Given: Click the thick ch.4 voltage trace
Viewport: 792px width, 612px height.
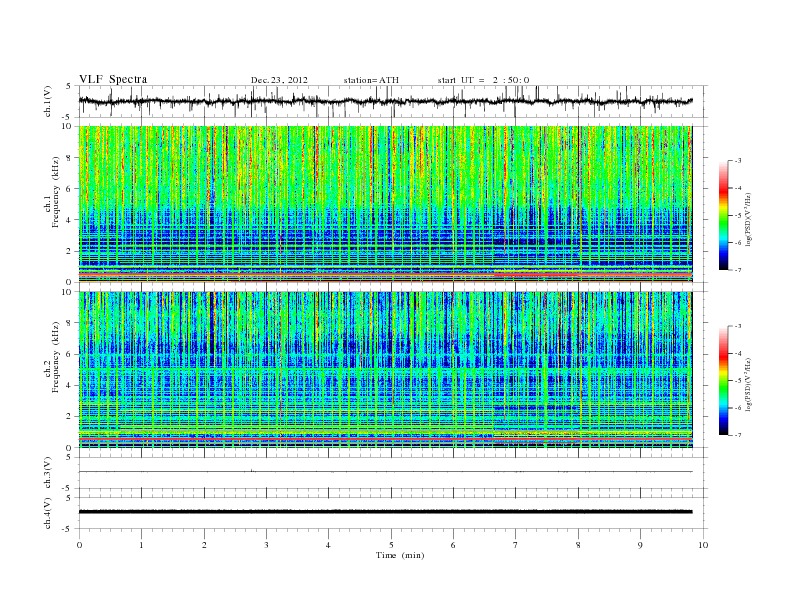Looking at the screenshot, I should [385, 512].
